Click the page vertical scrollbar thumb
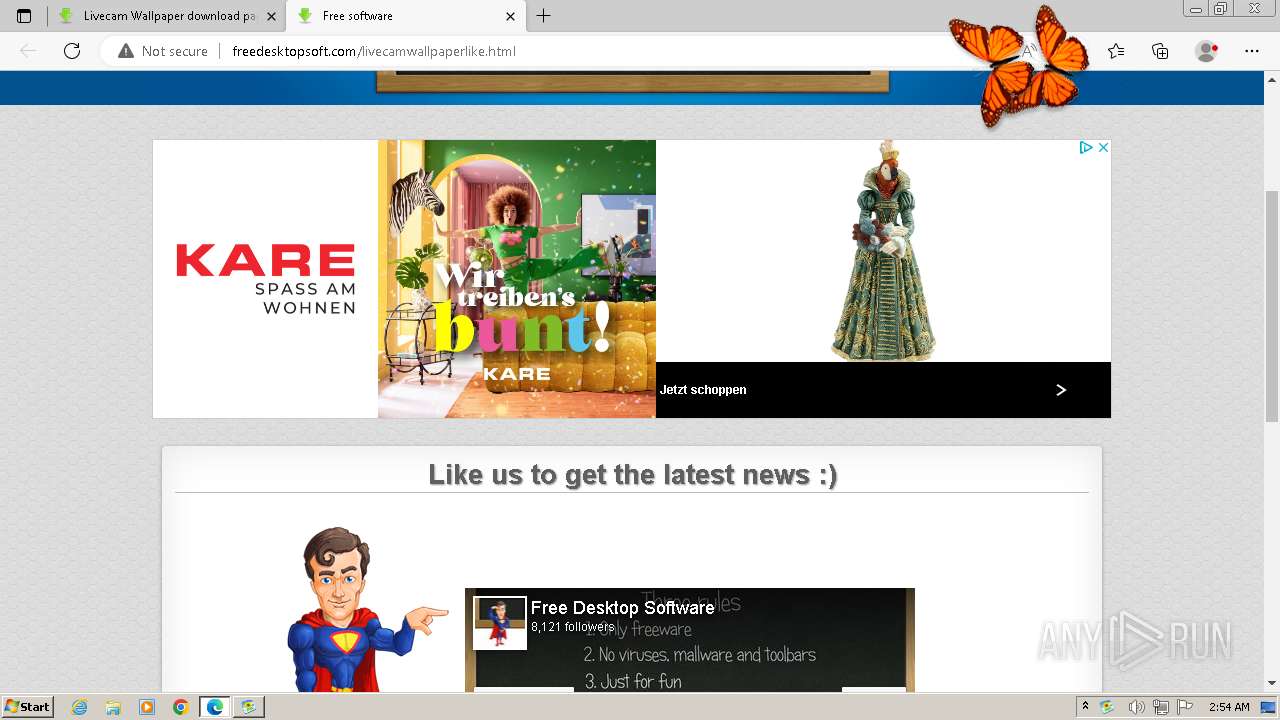Viewport: 1280px width, 720px height. [1272, 305]
